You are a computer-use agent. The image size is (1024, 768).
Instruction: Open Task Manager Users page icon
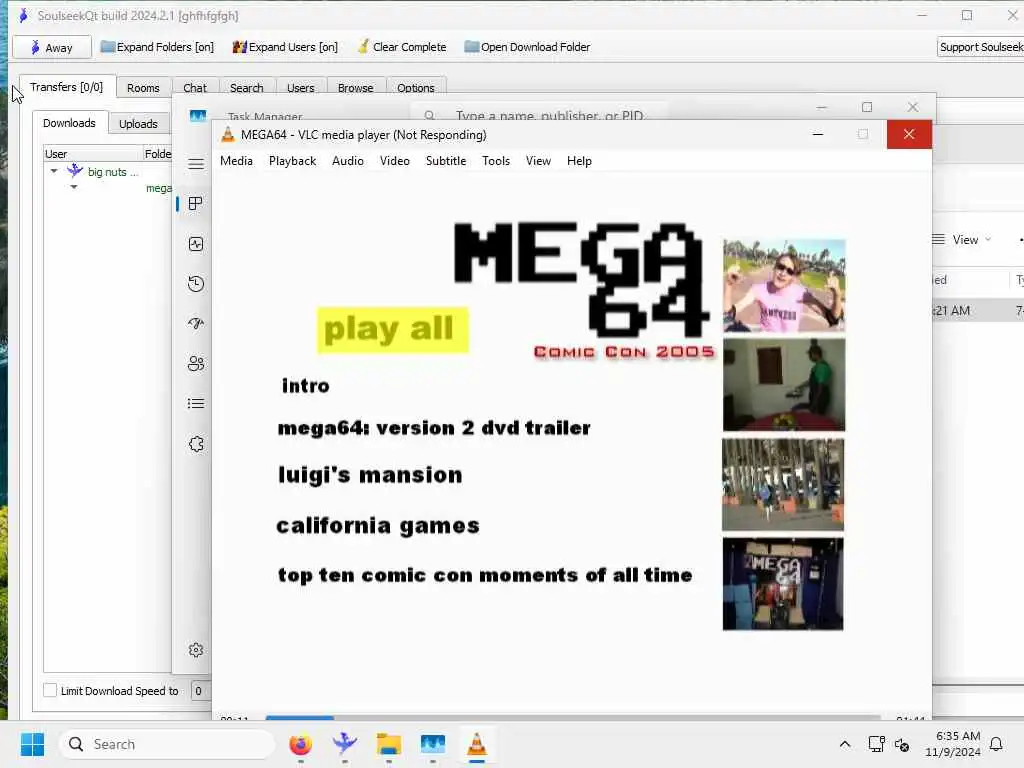196,364
